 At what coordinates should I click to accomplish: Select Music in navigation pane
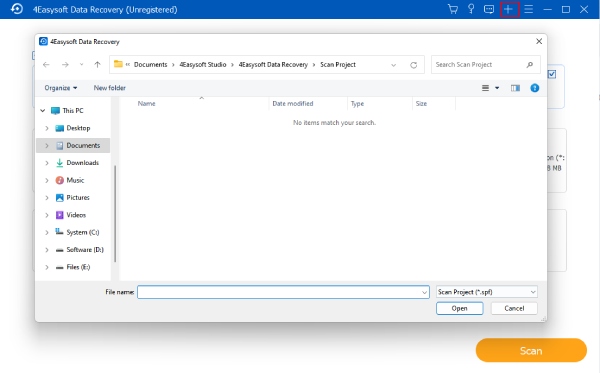point(75,180)
